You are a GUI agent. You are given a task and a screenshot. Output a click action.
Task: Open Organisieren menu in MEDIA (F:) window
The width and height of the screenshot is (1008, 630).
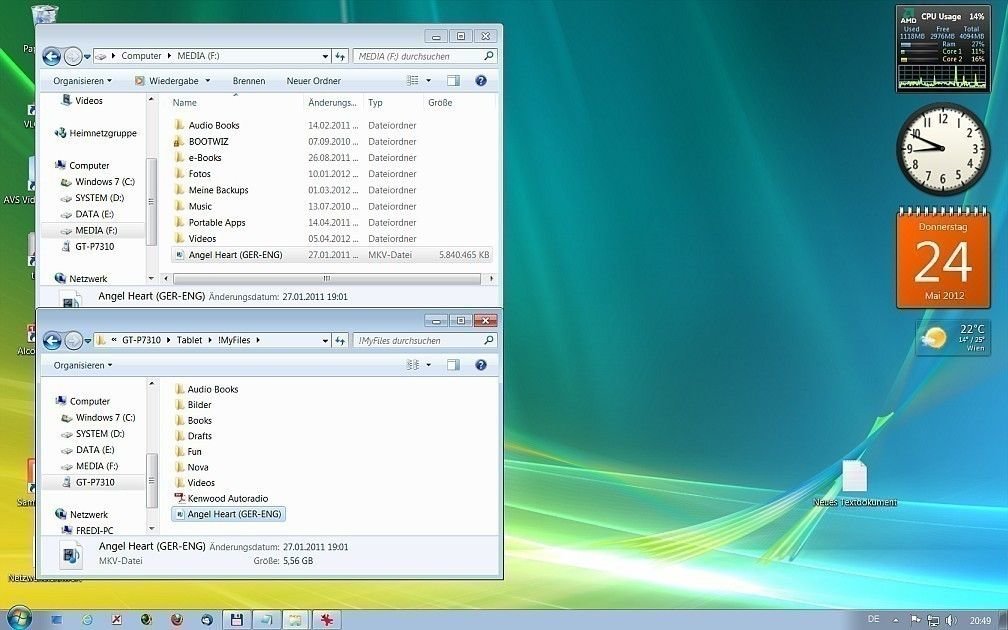(82, 81)
